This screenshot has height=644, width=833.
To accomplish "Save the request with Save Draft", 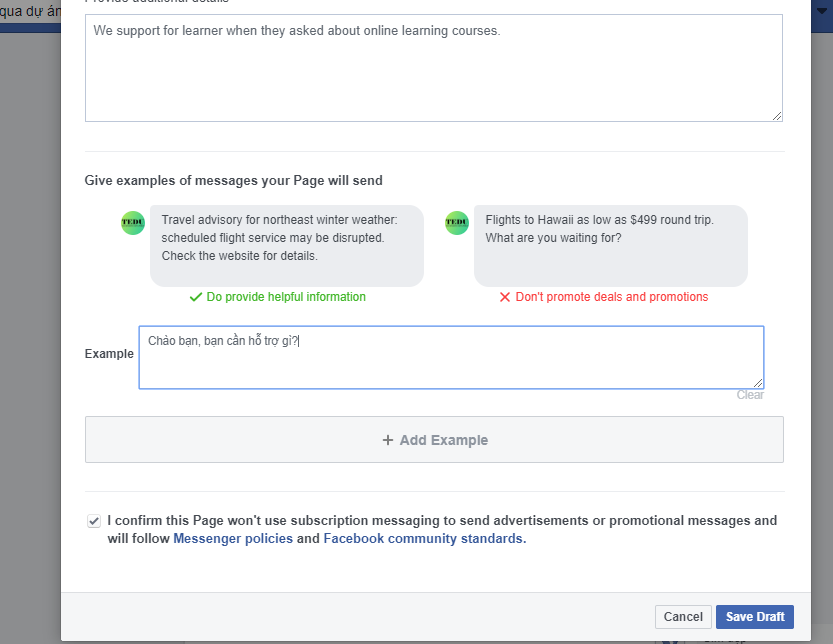I will pos(755,617).
